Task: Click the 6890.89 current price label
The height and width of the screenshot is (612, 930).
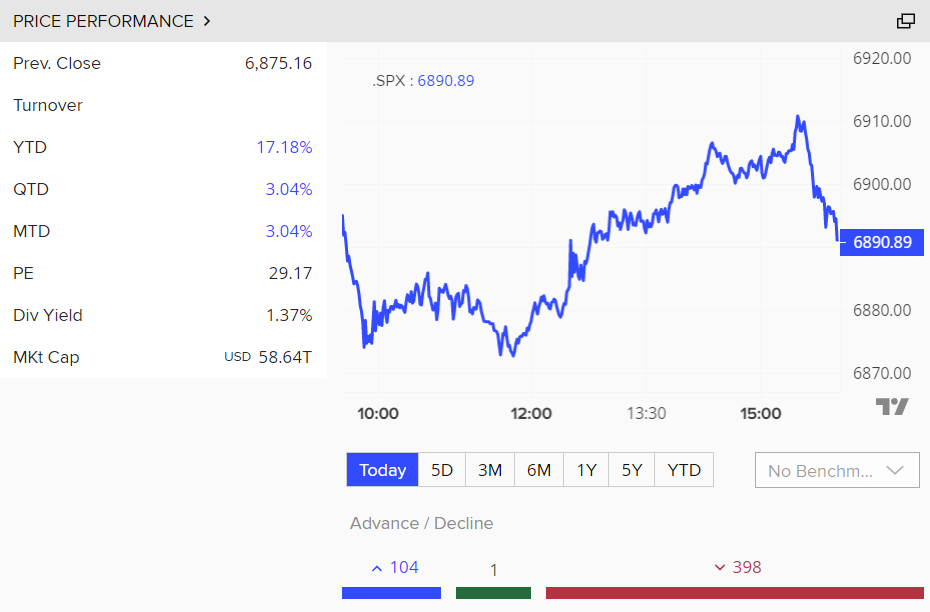Action: point(882,242)
